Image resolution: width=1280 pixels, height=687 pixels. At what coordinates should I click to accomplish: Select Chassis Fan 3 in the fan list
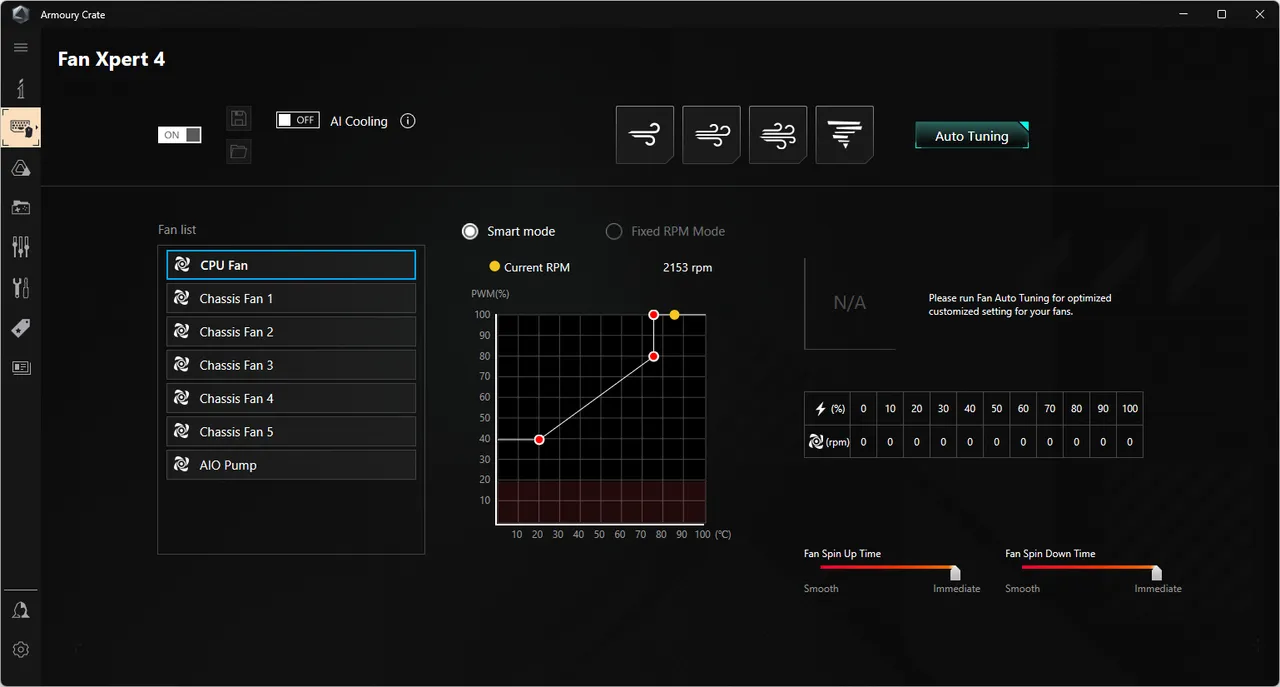(x=291, y=365)
